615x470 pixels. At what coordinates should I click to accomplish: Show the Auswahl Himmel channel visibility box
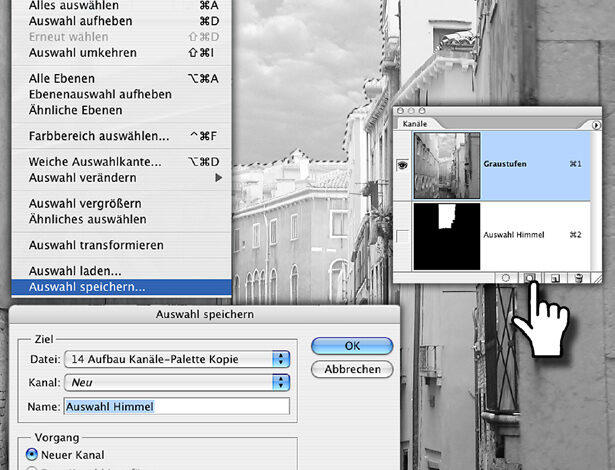[x=402, y=237]
